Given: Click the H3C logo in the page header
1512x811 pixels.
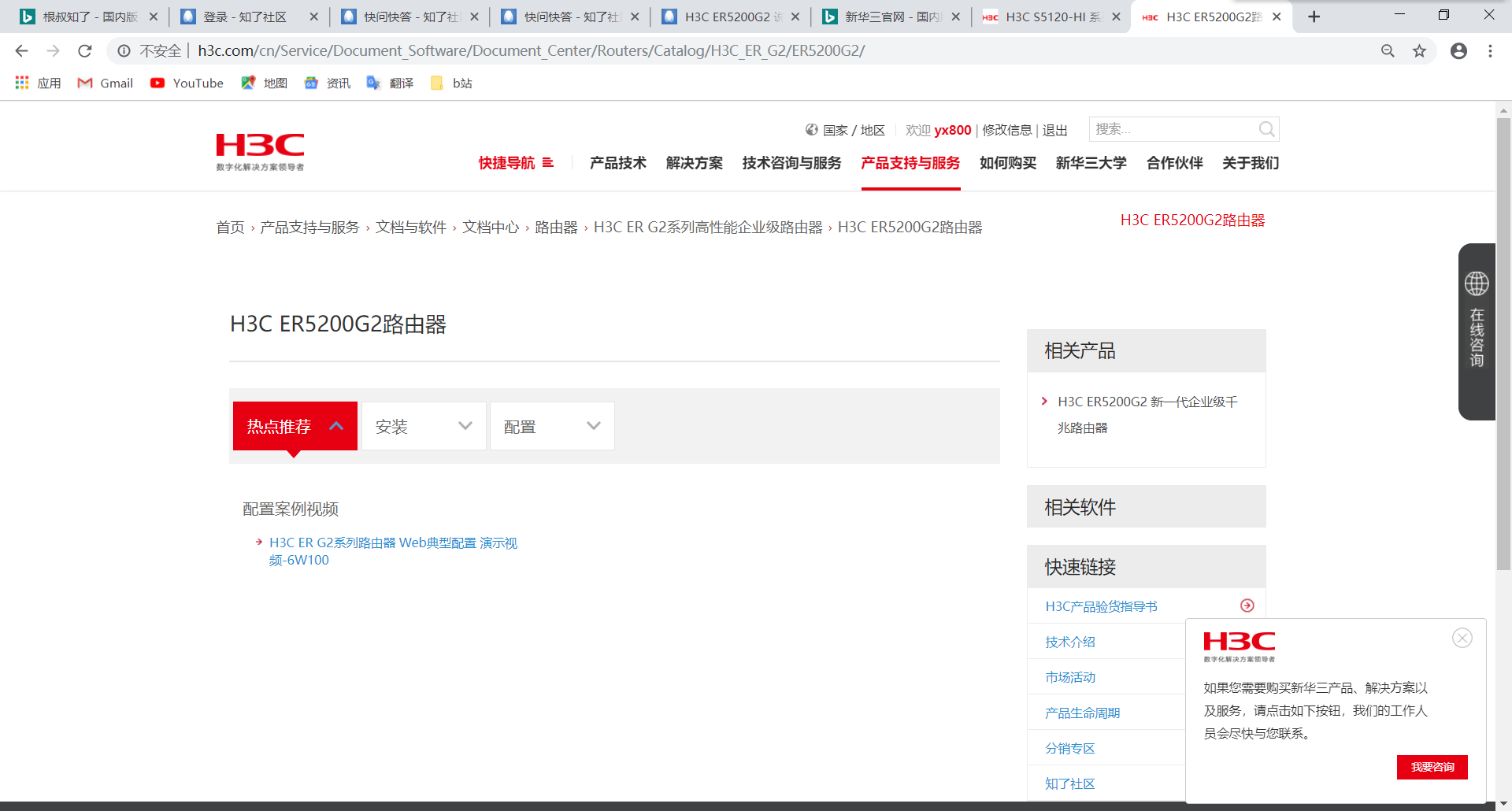Looking at the screenshot, I should click(x=260, y=152).
